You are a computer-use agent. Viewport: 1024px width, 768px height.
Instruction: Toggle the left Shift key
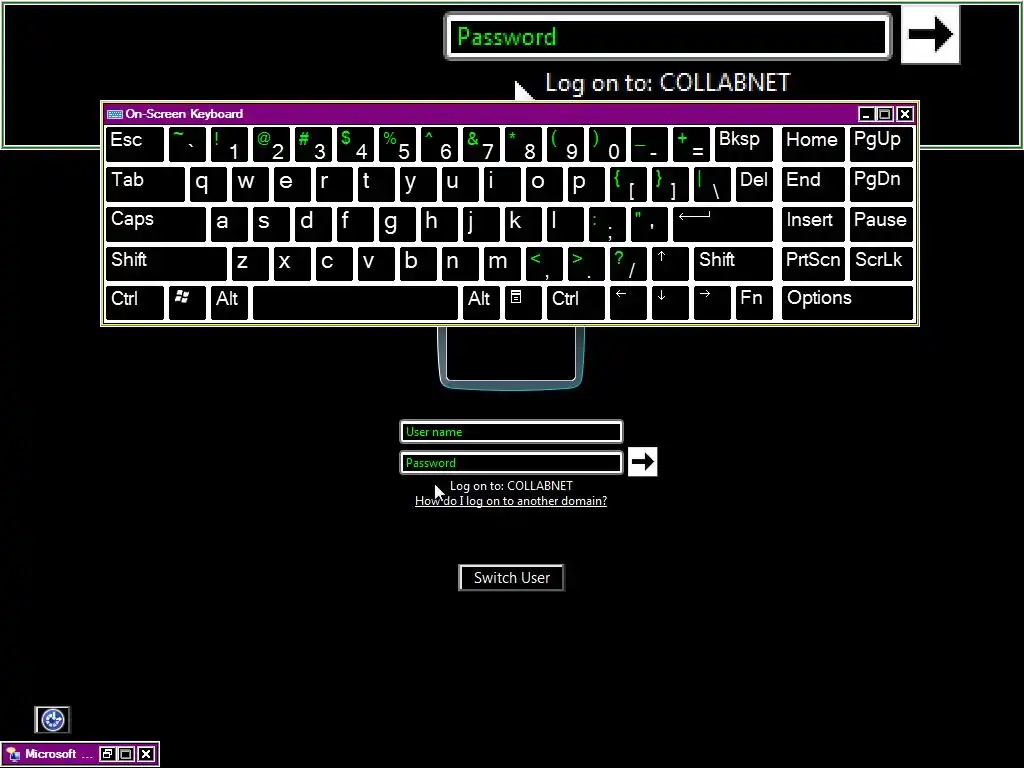point(166,264)
